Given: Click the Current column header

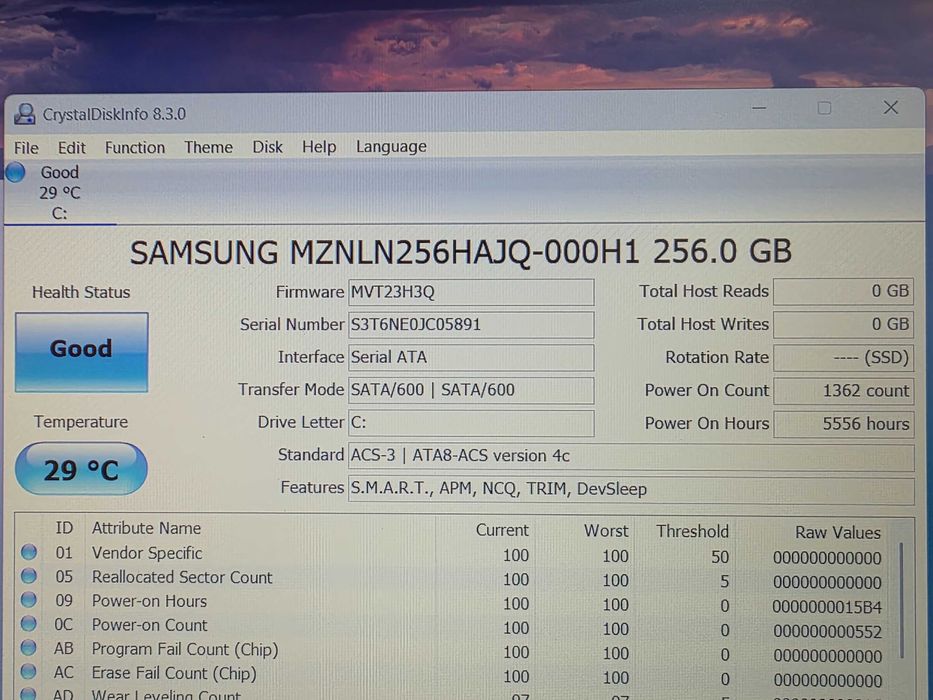Looking at the screenshot, I should tap(502, 530).
